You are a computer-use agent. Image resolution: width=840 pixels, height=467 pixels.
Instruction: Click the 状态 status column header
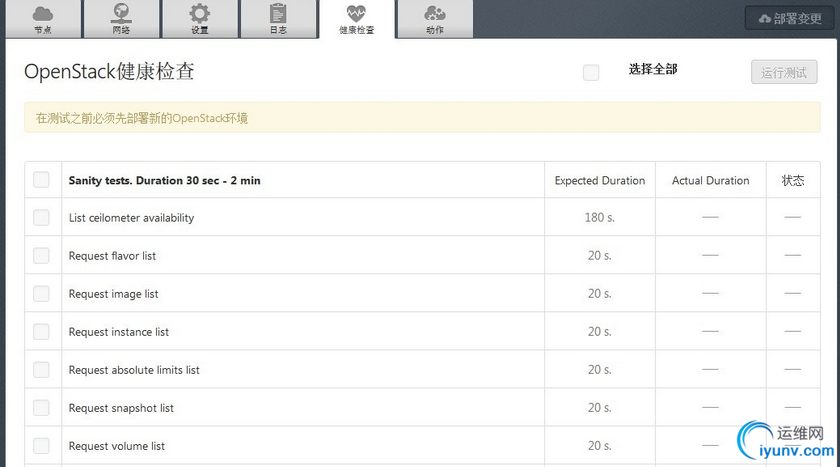point(793,180)
